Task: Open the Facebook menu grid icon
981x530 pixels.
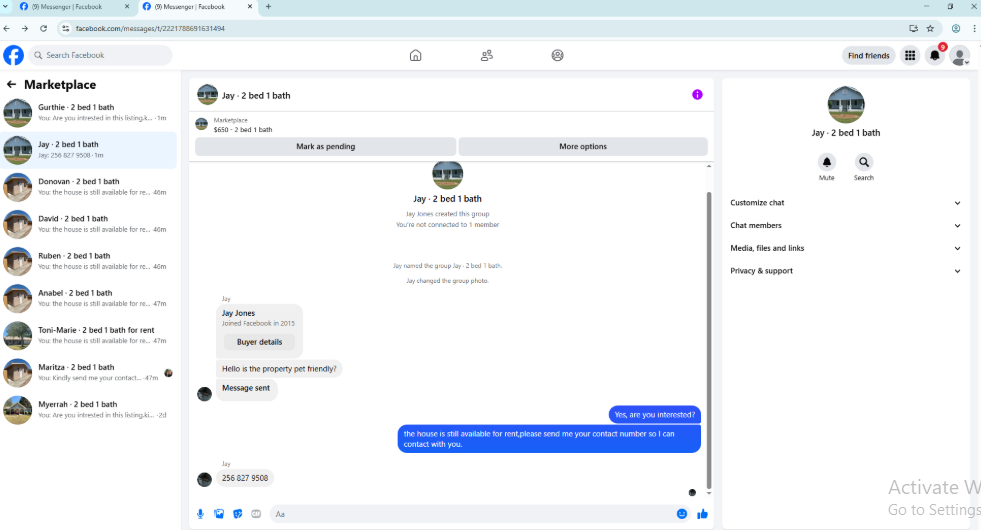Action: coord(910,56)
